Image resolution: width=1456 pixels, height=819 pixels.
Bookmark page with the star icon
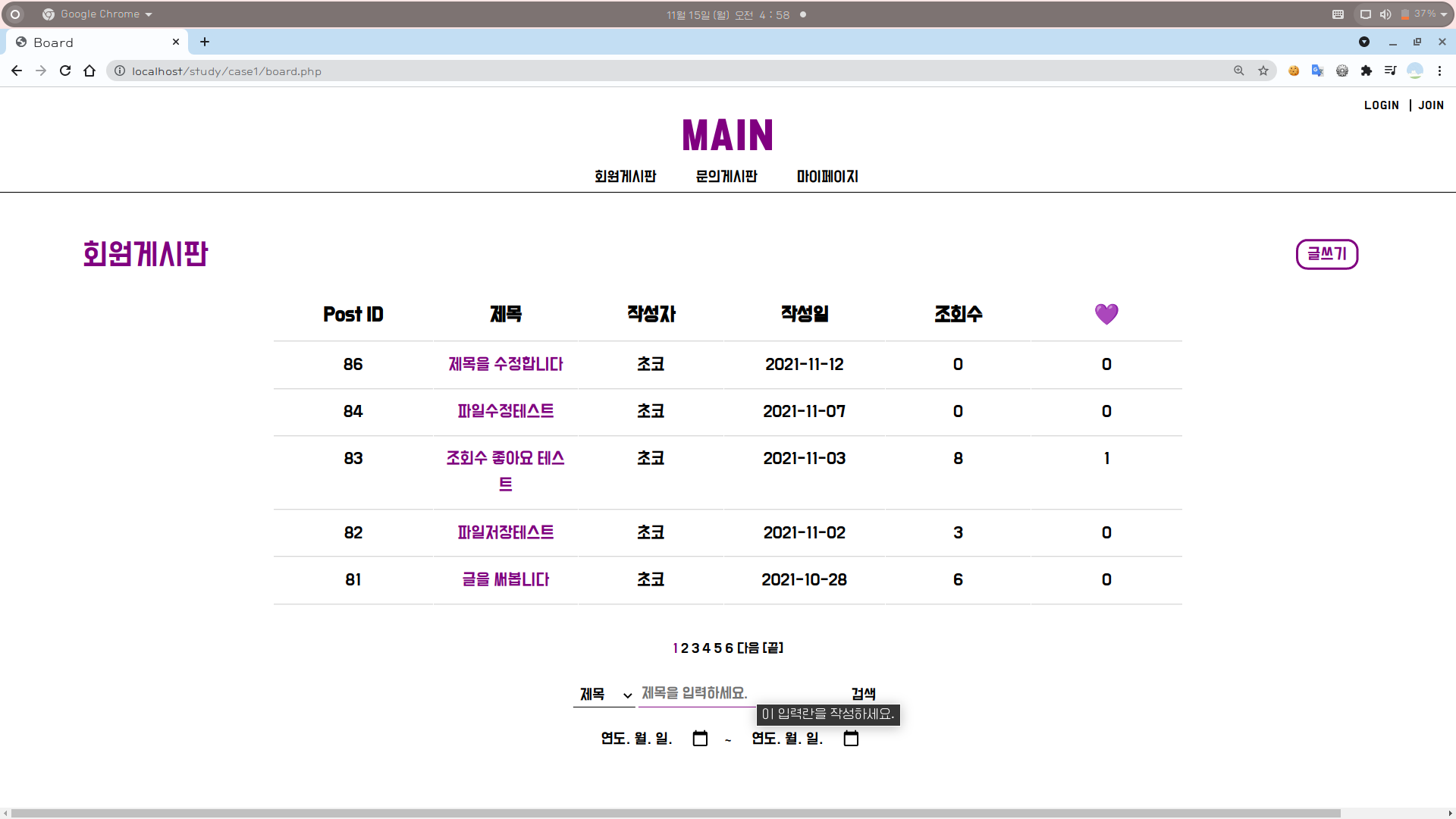click(x=1263, y=71)
